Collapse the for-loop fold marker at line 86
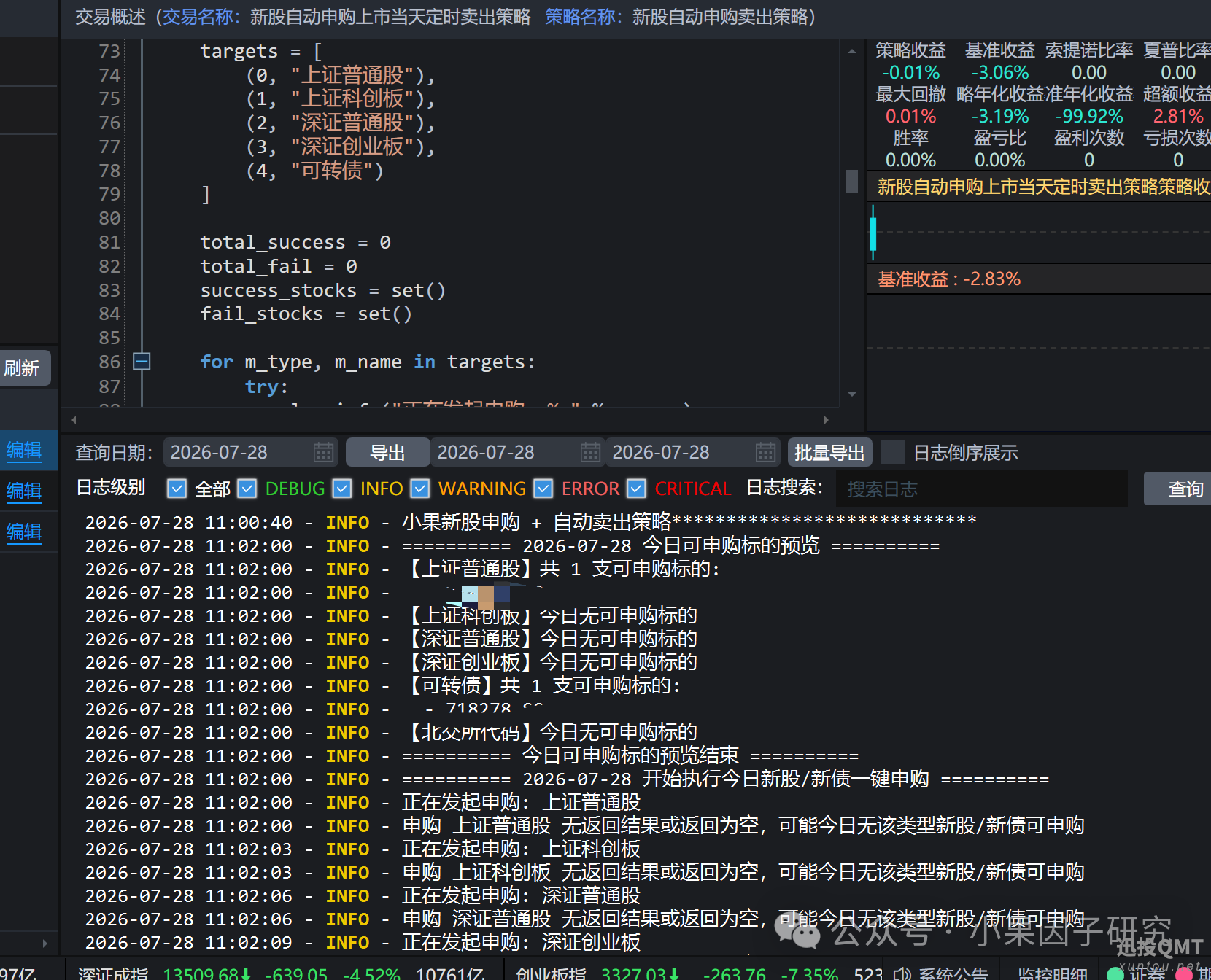 coord(142,362)
